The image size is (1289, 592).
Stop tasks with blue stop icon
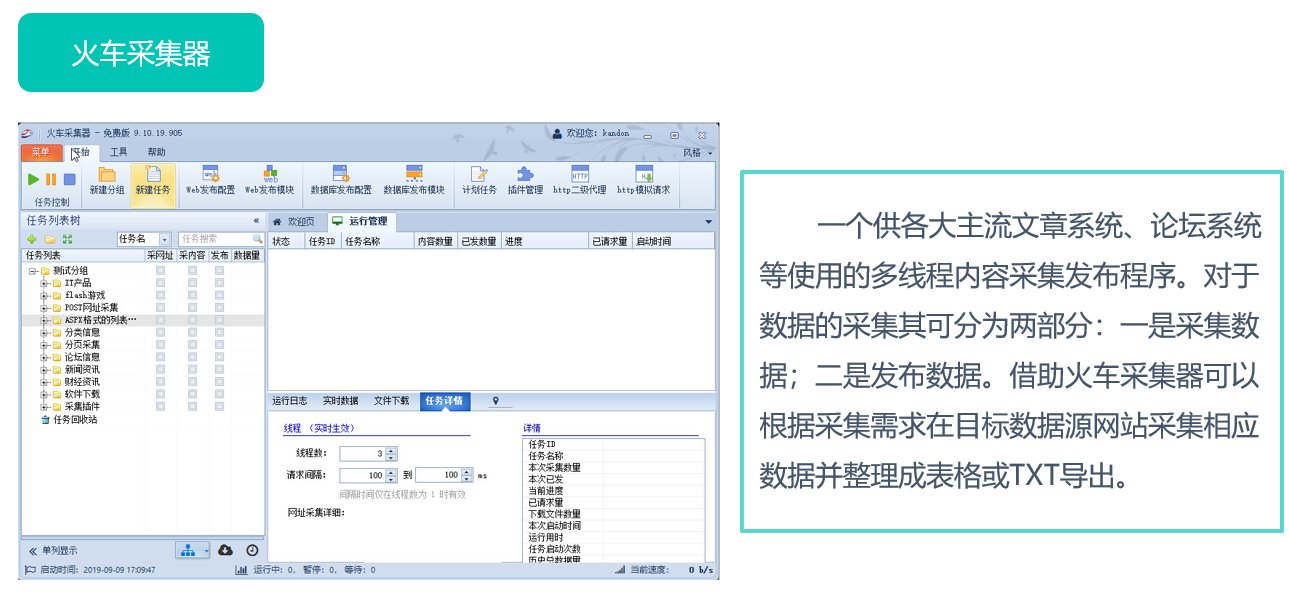(69, 180)
